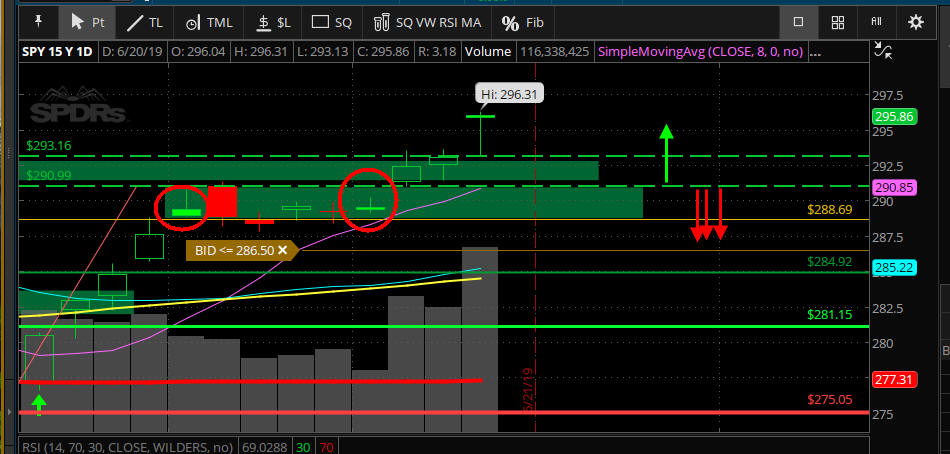This screenshot has height=454, width=950.
Task: Select the $288.69 price level label
Action: 829,210
